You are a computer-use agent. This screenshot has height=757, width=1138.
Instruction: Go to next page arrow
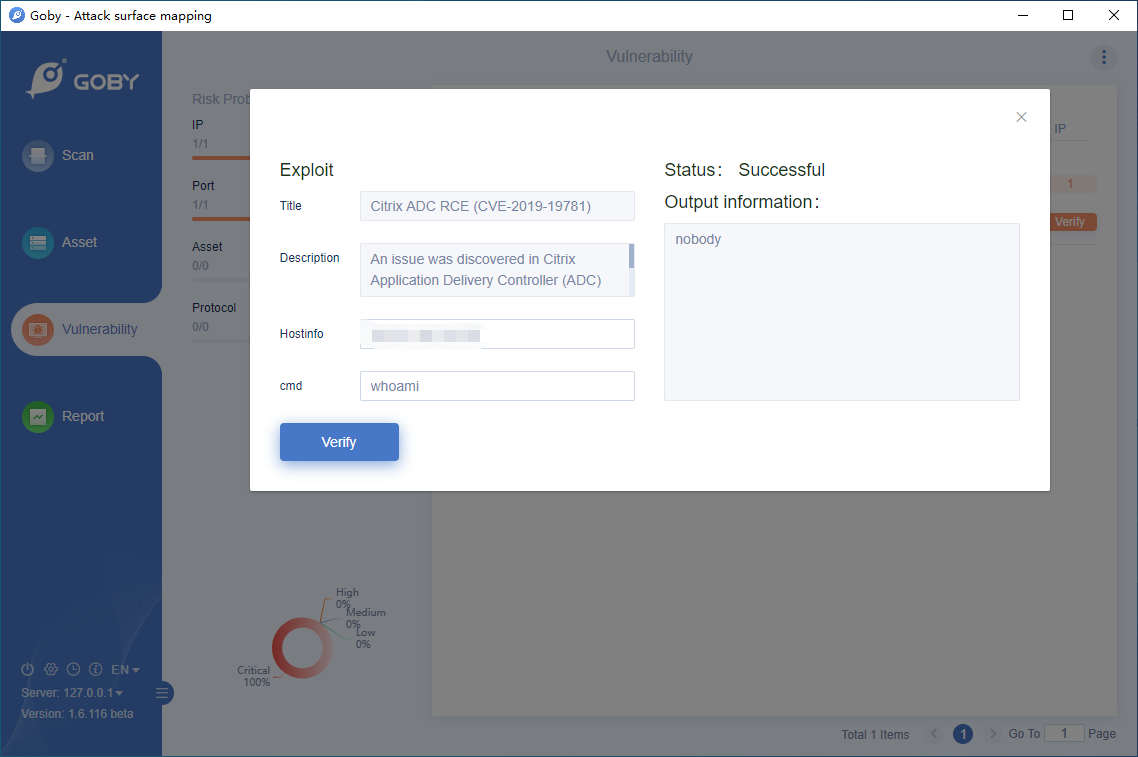point(993,734)
